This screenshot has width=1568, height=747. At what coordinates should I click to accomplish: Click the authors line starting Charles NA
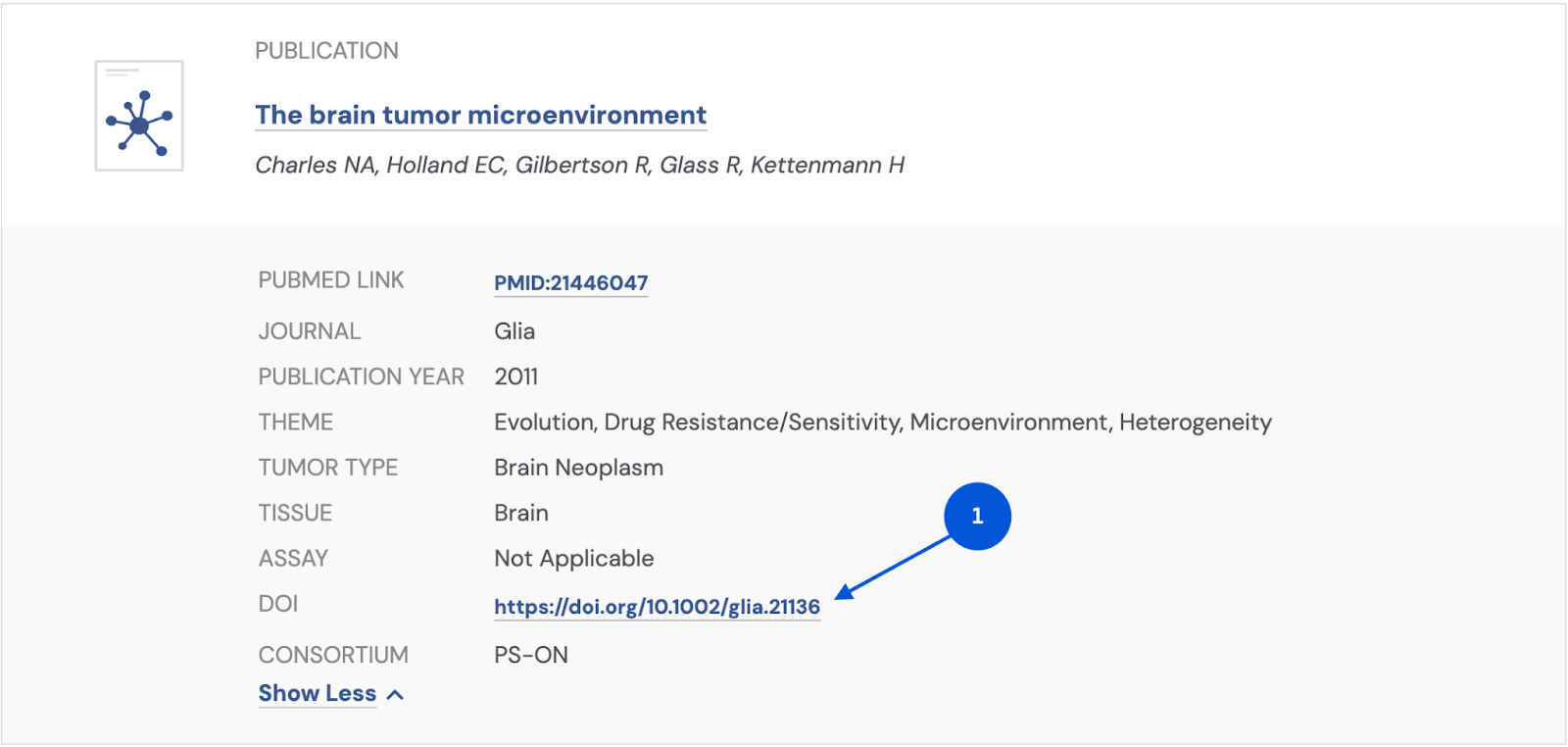[579, 165]
